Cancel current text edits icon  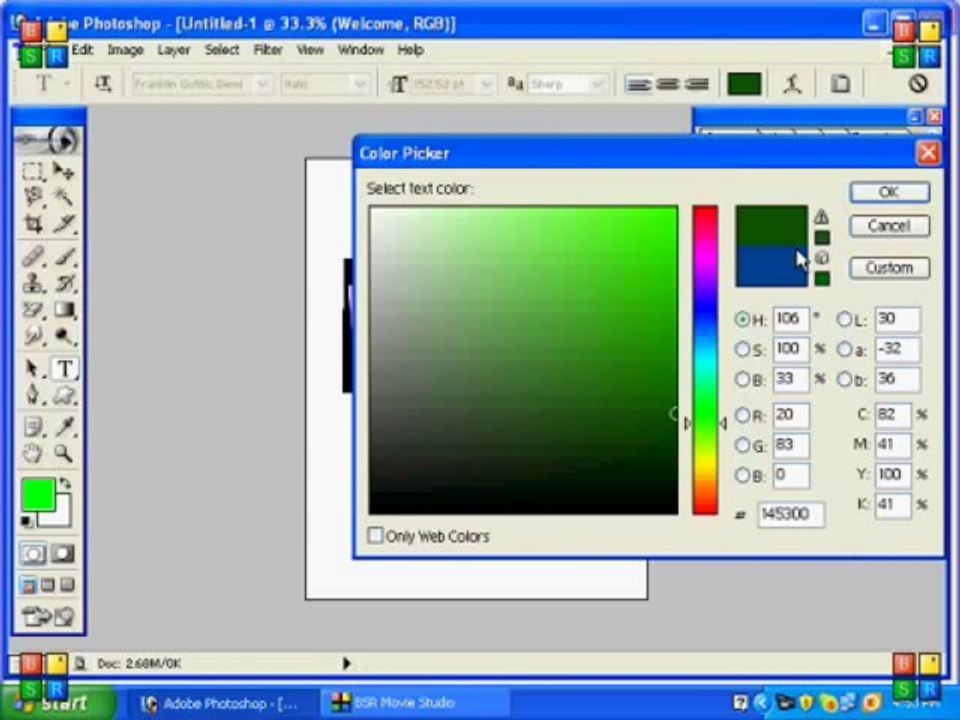click(x=918, y=83)
